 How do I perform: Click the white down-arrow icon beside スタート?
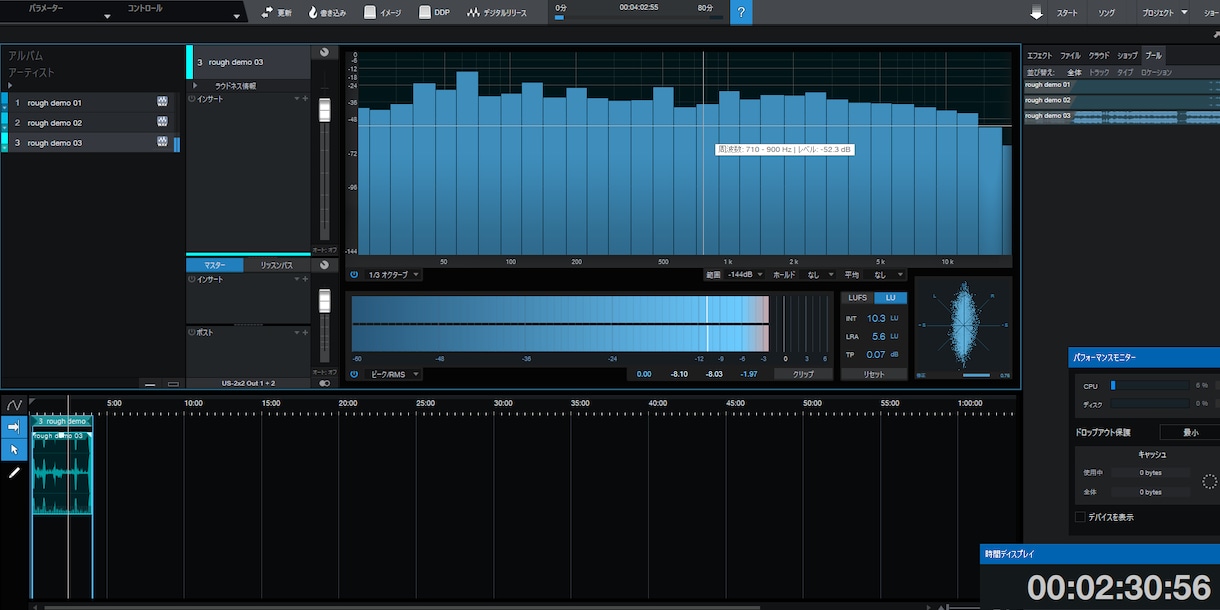click(x=1037, y=12)
